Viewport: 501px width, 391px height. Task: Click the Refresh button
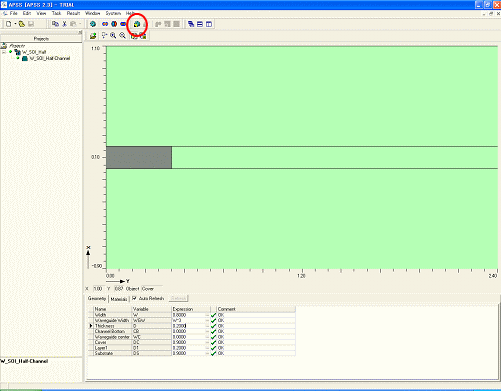178,298
